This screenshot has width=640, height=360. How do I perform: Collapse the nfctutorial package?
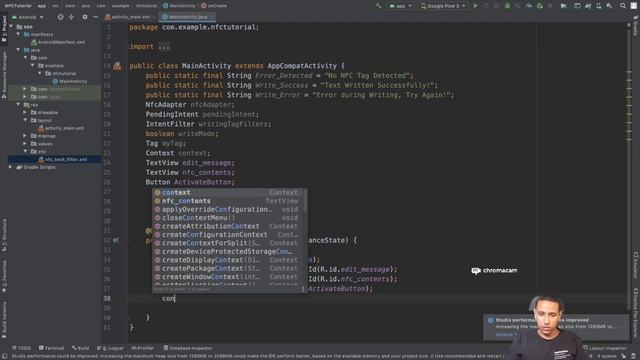40,73
